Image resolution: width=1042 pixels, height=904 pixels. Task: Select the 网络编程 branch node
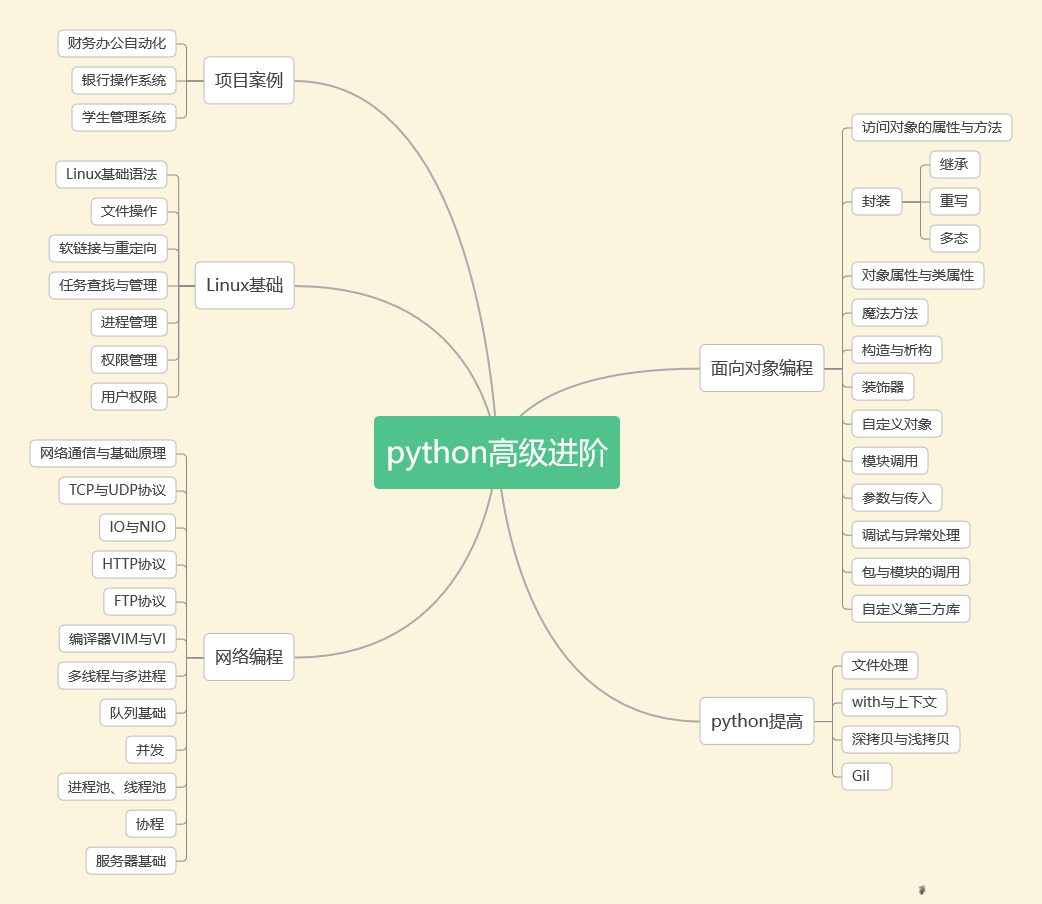click(249, 657)
